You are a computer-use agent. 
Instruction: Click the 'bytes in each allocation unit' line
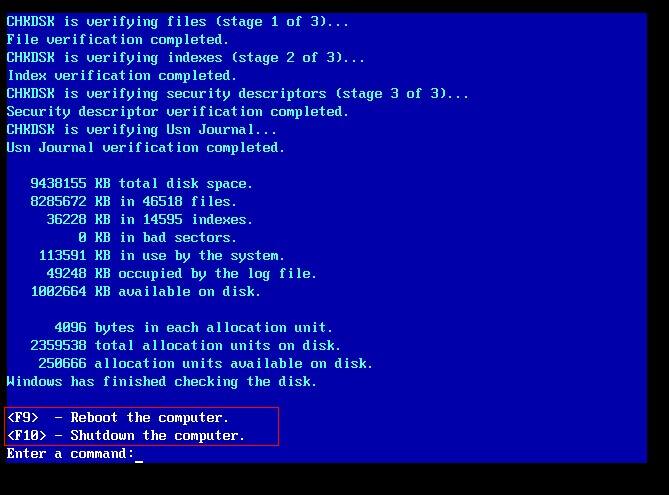[193, 327]
